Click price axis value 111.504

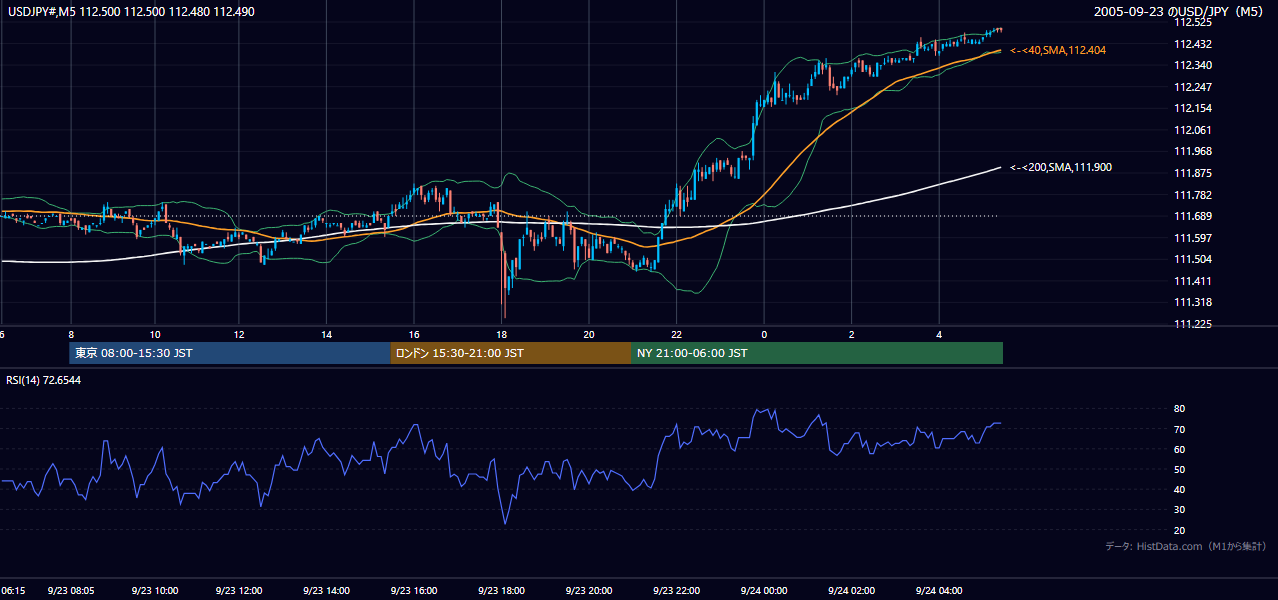1193,259
